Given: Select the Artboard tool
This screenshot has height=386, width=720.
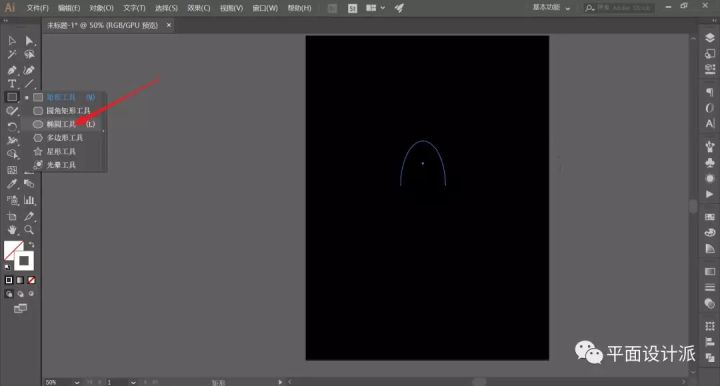Looking at the screenshot, I should (12, 216).
